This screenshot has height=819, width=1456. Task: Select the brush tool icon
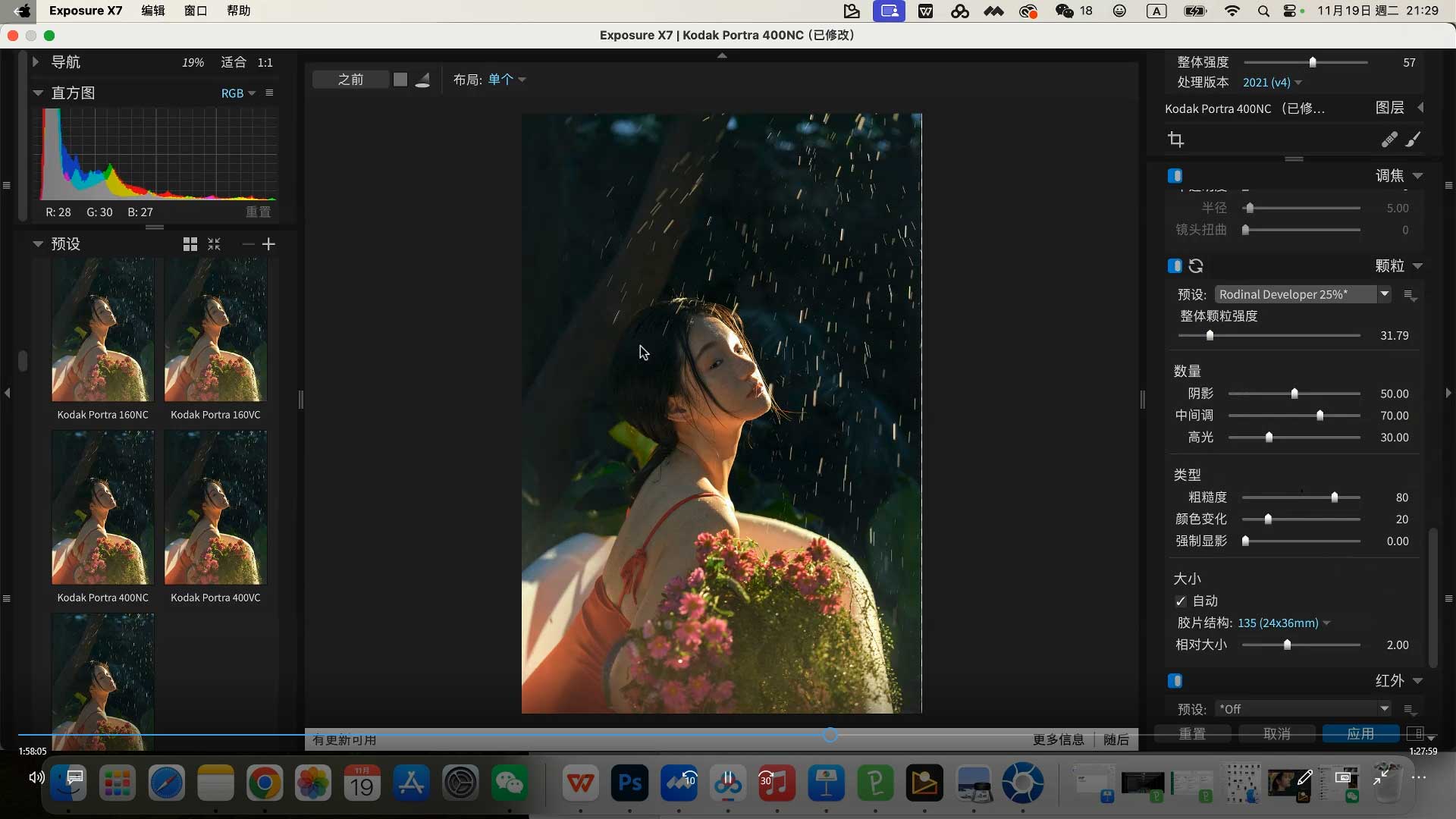click(1414, 140)
